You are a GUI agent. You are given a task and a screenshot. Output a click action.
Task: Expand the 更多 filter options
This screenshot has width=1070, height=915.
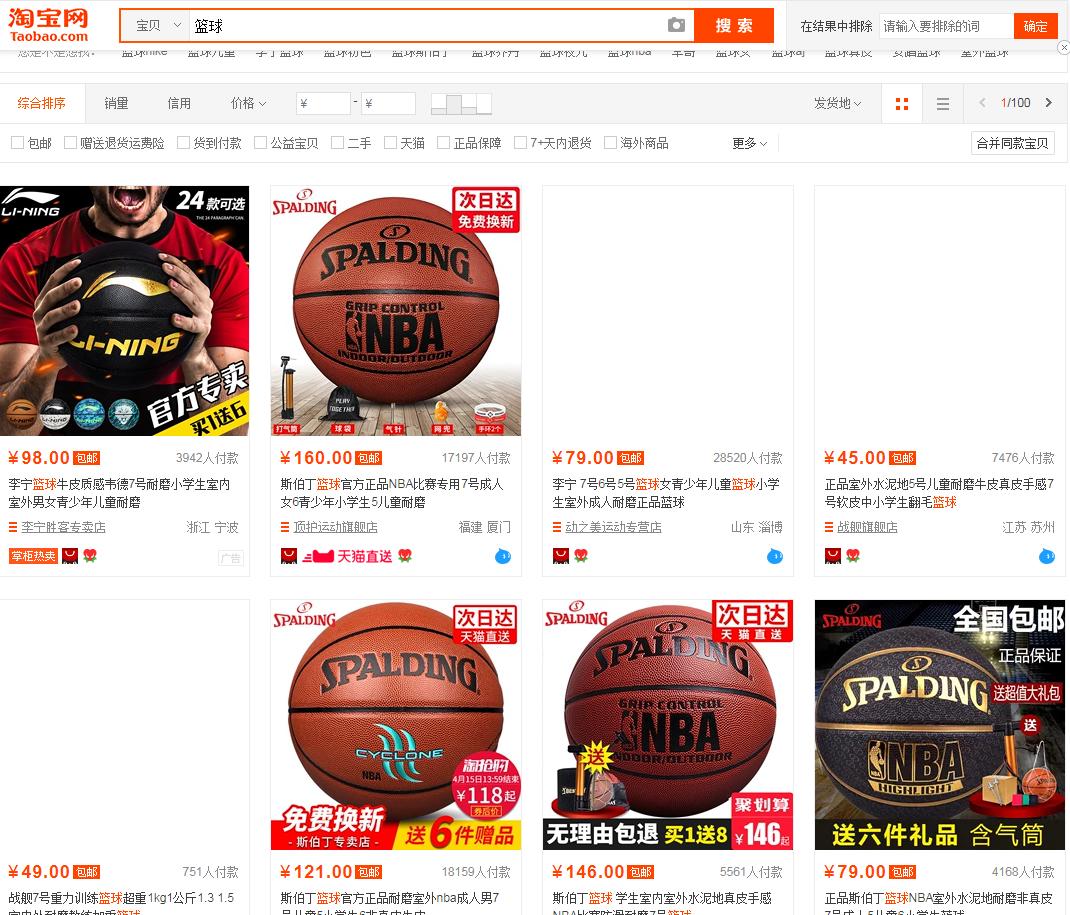pyautogui.click(x=749, y=143)
